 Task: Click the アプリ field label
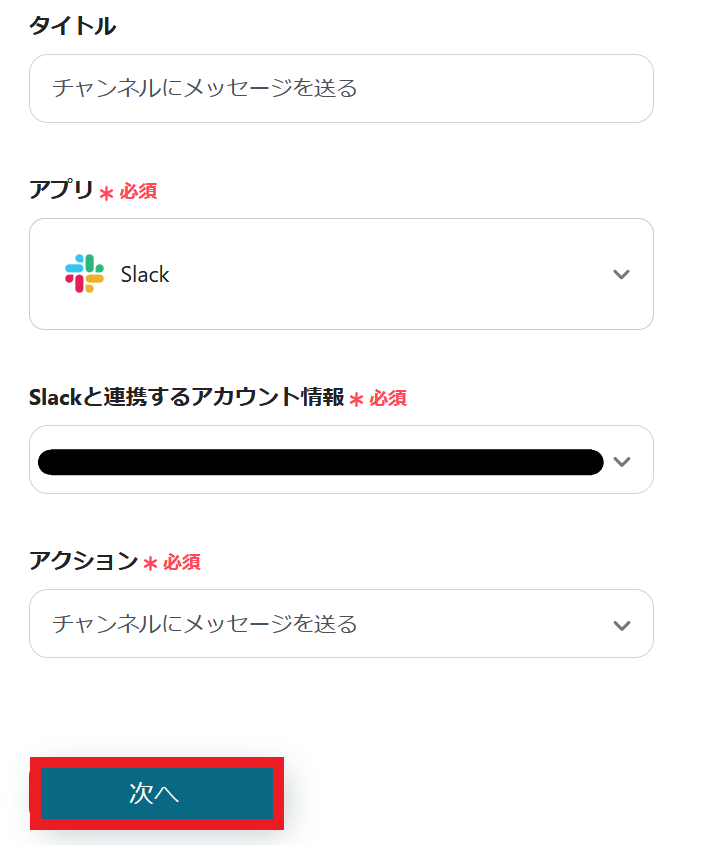[x=61, y=190]
